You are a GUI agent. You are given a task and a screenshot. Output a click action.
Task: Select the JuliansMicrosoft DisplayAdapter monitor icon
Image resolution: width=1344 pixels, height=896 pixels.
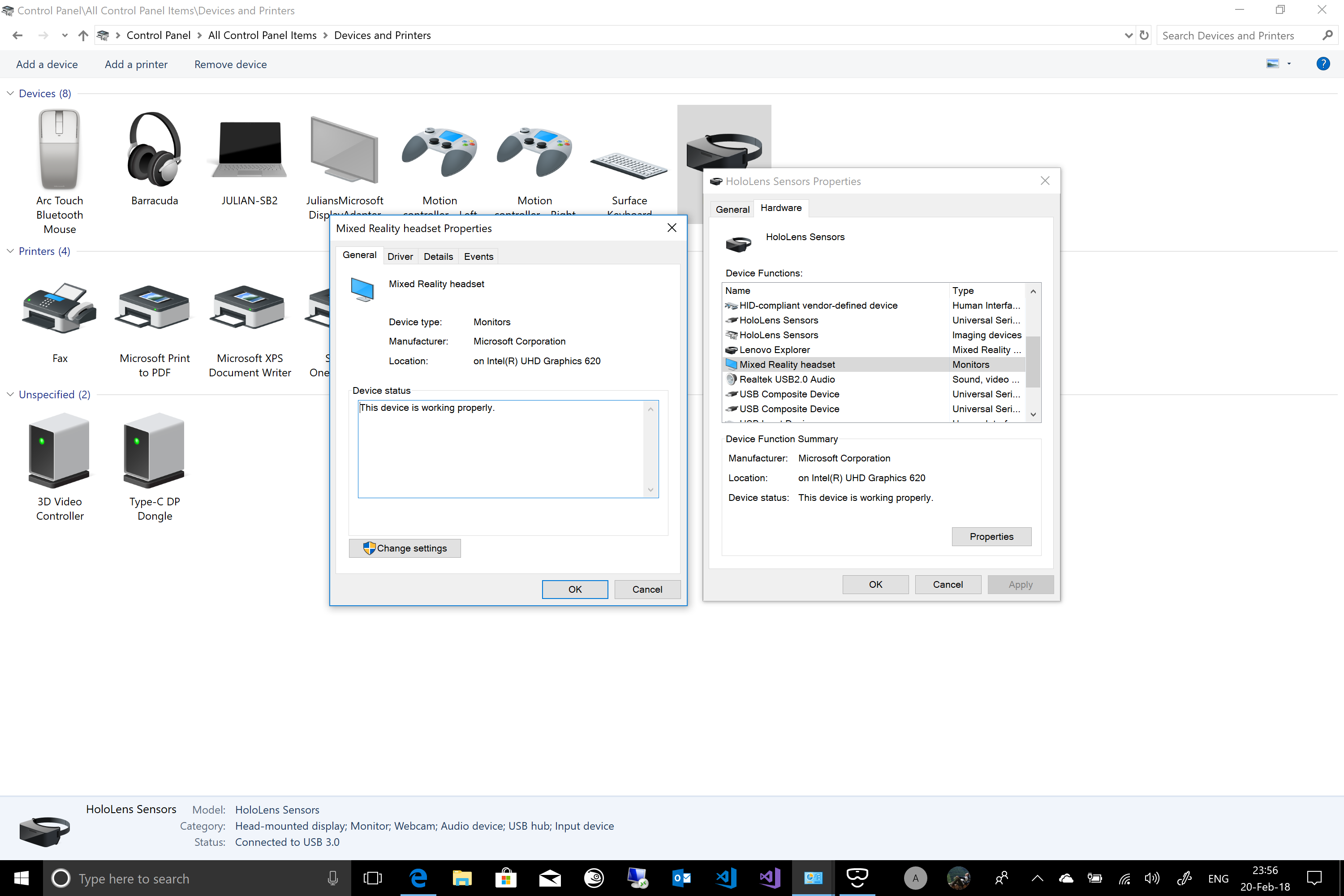(345, 150)
